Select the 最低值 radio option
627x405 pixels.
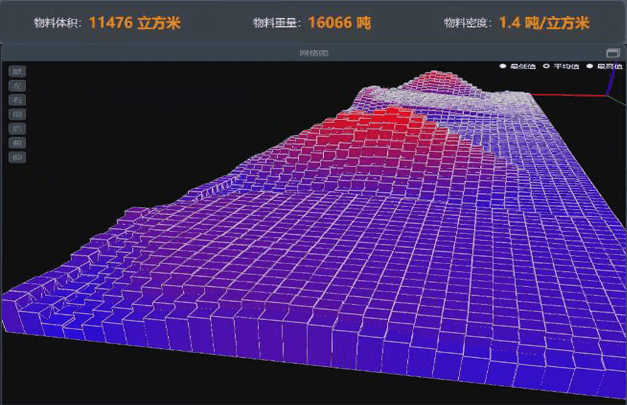point(504,66)
